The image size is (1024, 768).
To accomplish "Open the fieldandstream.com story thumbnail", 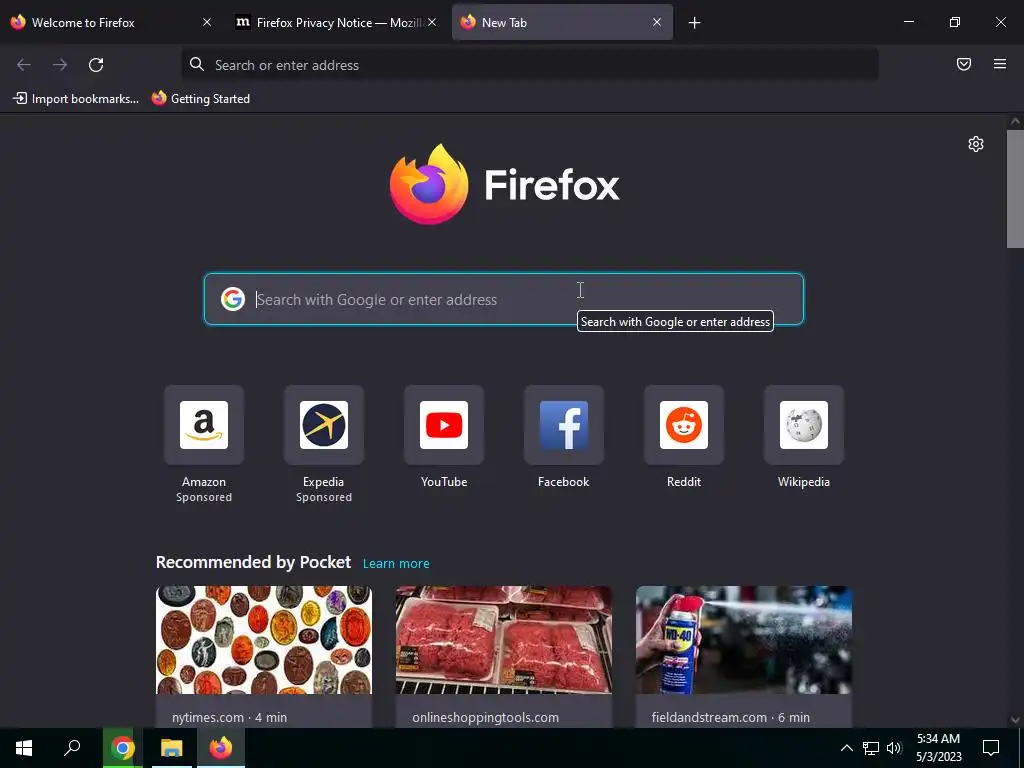I will click(744, 640).
